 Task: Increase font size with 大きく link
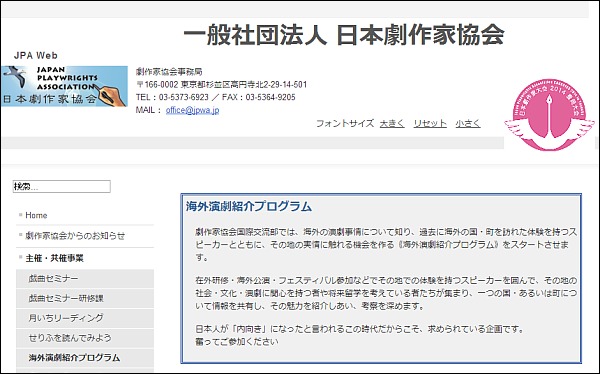pyautogui.click(x=392, y=123)
